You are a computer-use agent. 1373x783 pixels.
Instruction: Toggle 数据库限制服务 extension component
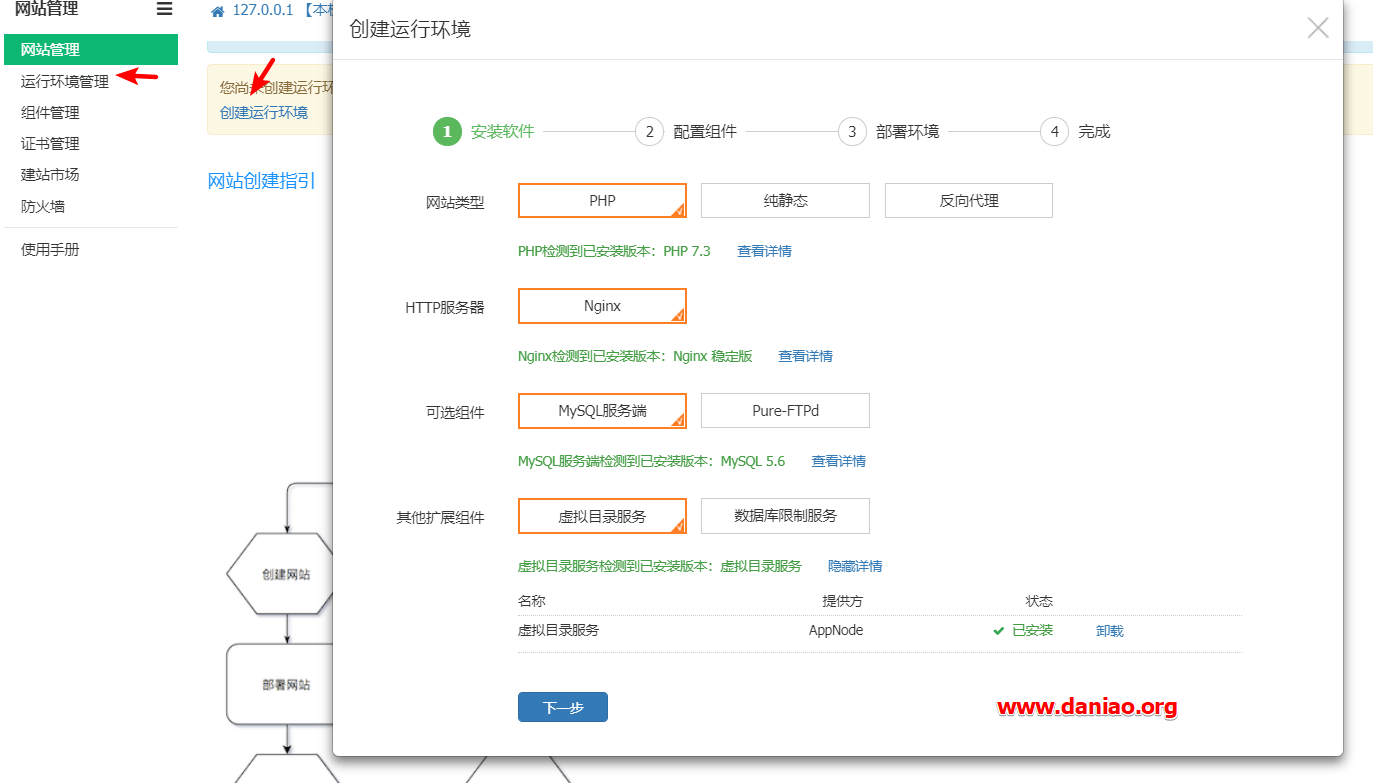coord(785,516)
